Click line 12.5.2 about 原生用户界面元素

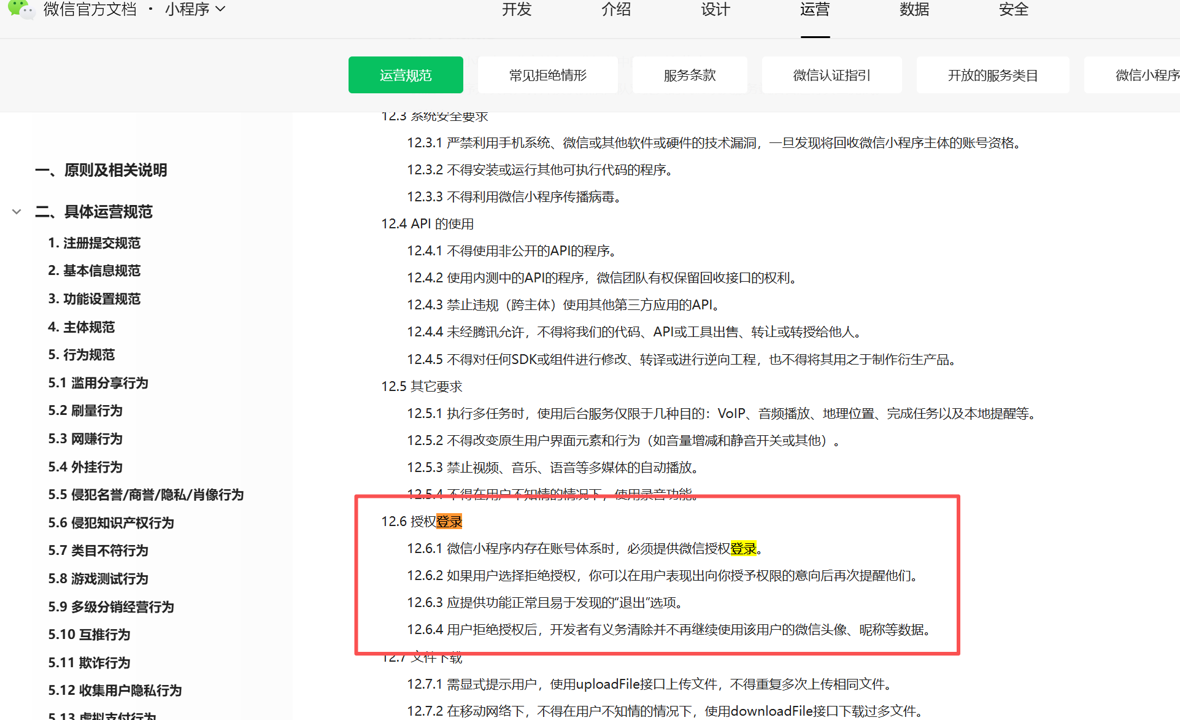point(624,441)
